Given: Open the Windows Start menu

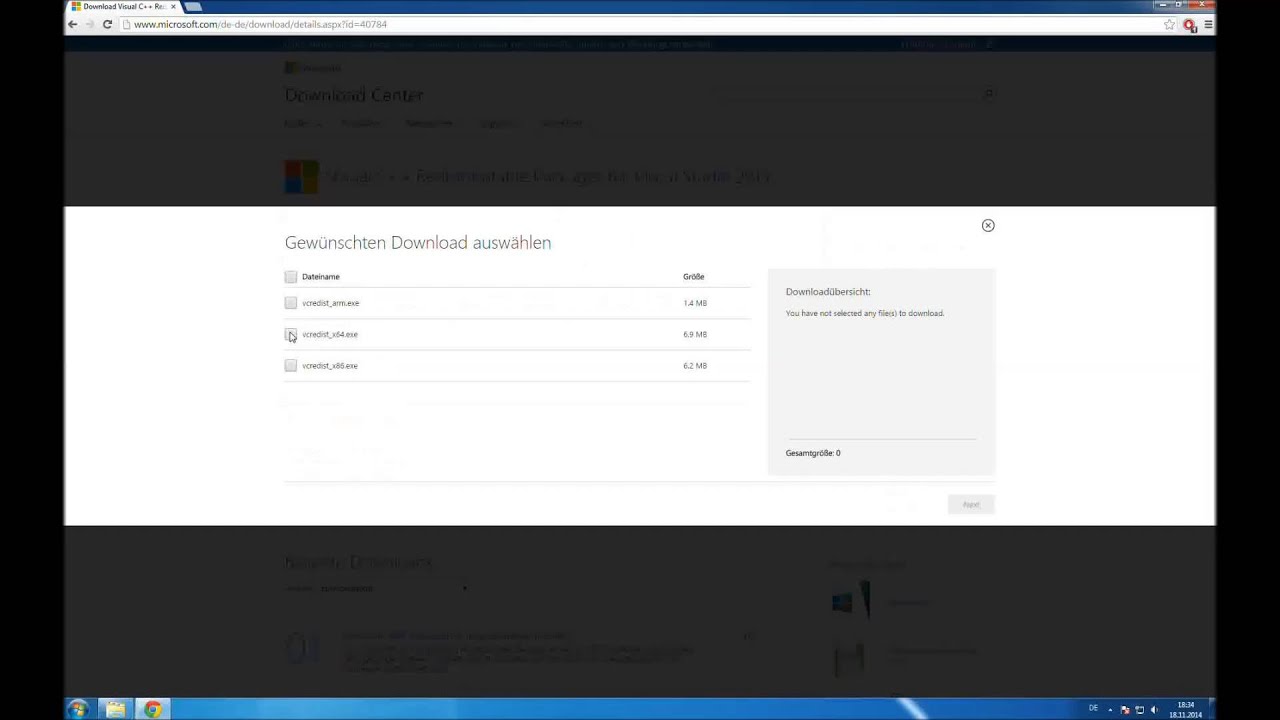Looking at the screenshot, I should tap(78, 709).
